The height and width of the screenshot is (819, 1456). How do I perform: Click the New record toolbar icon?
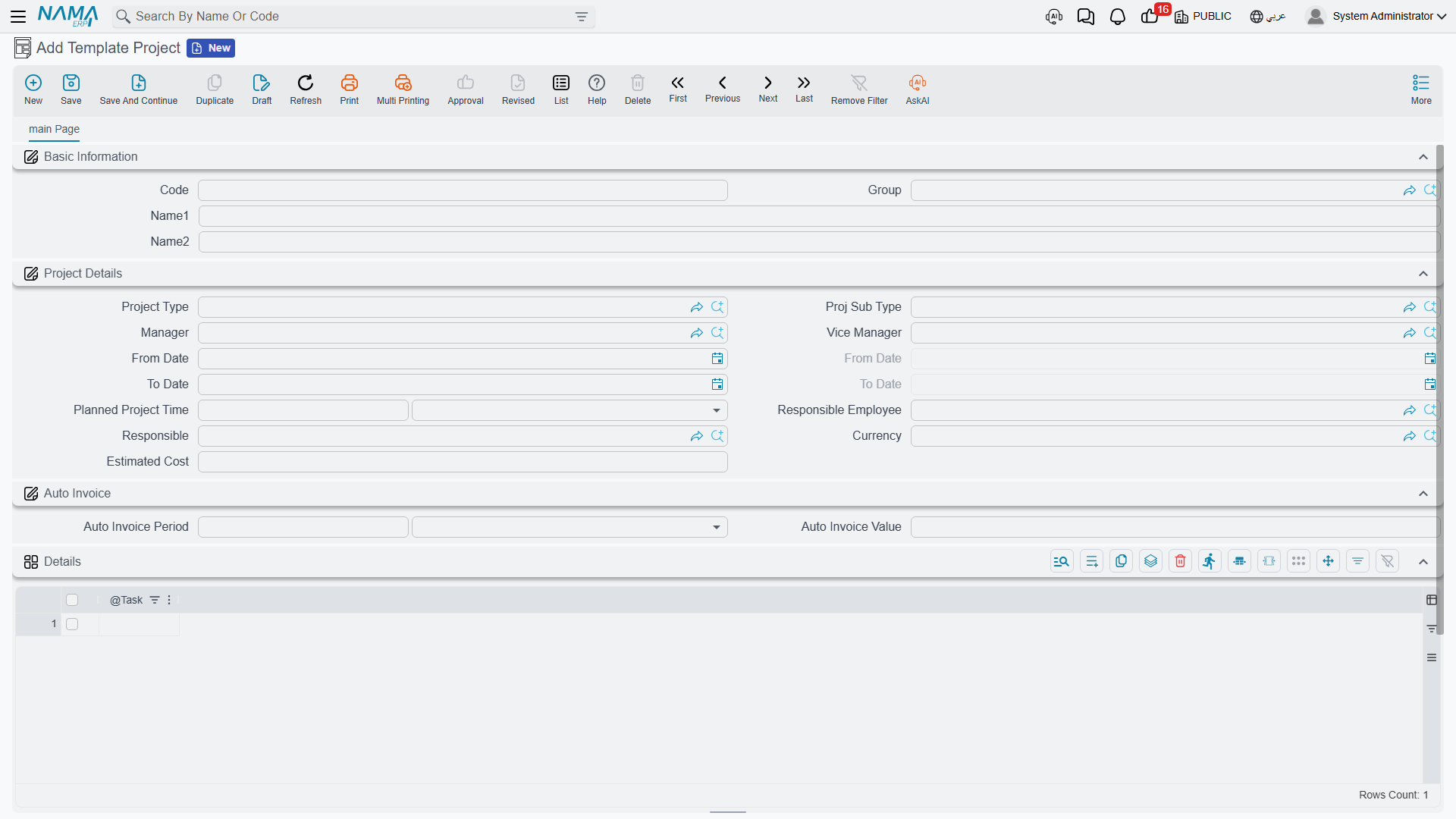pyautogui.click(x=33, y=89)
